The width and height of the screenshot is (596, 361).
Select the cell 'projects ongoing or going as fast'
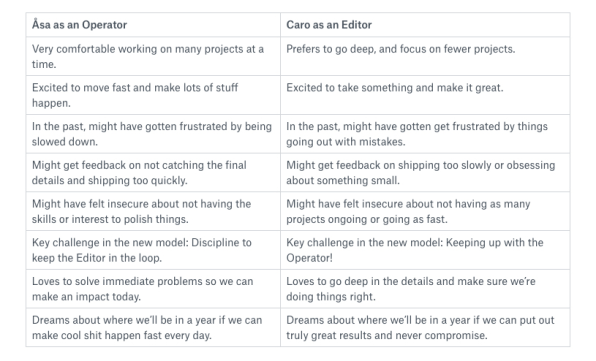tap(425, 211)
